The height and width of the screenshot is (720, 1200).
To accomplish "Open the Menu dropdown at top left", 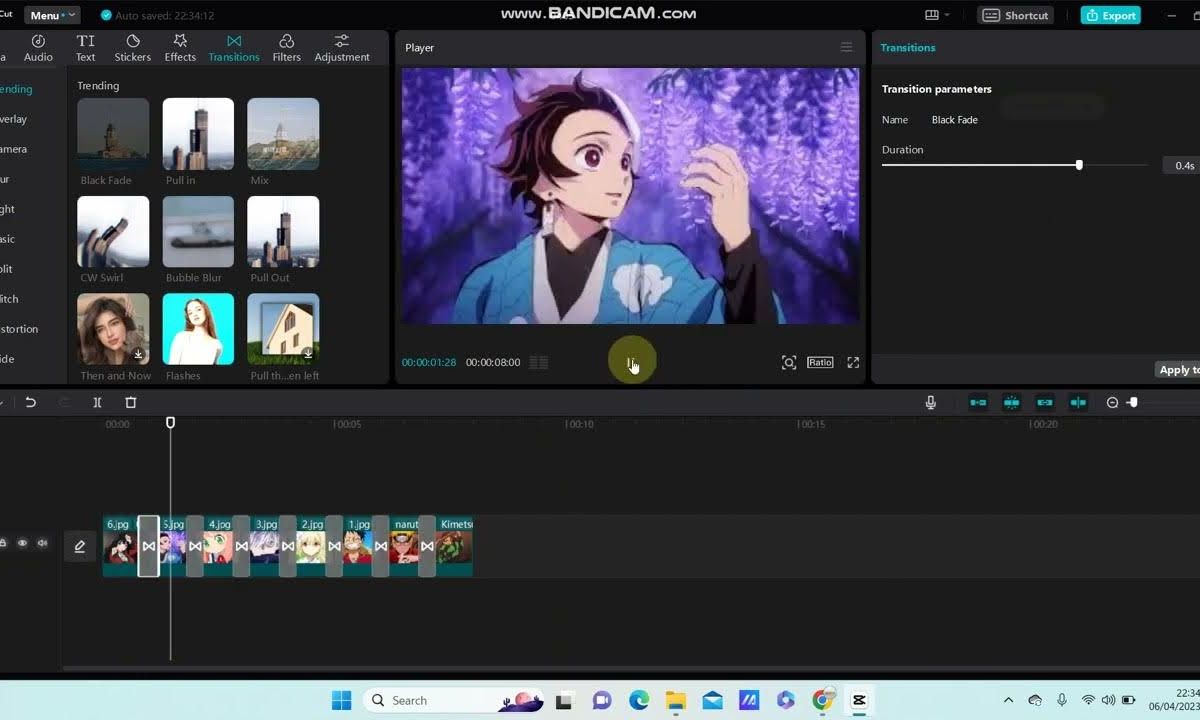I will pyautogui.click(x=52, y=15).
